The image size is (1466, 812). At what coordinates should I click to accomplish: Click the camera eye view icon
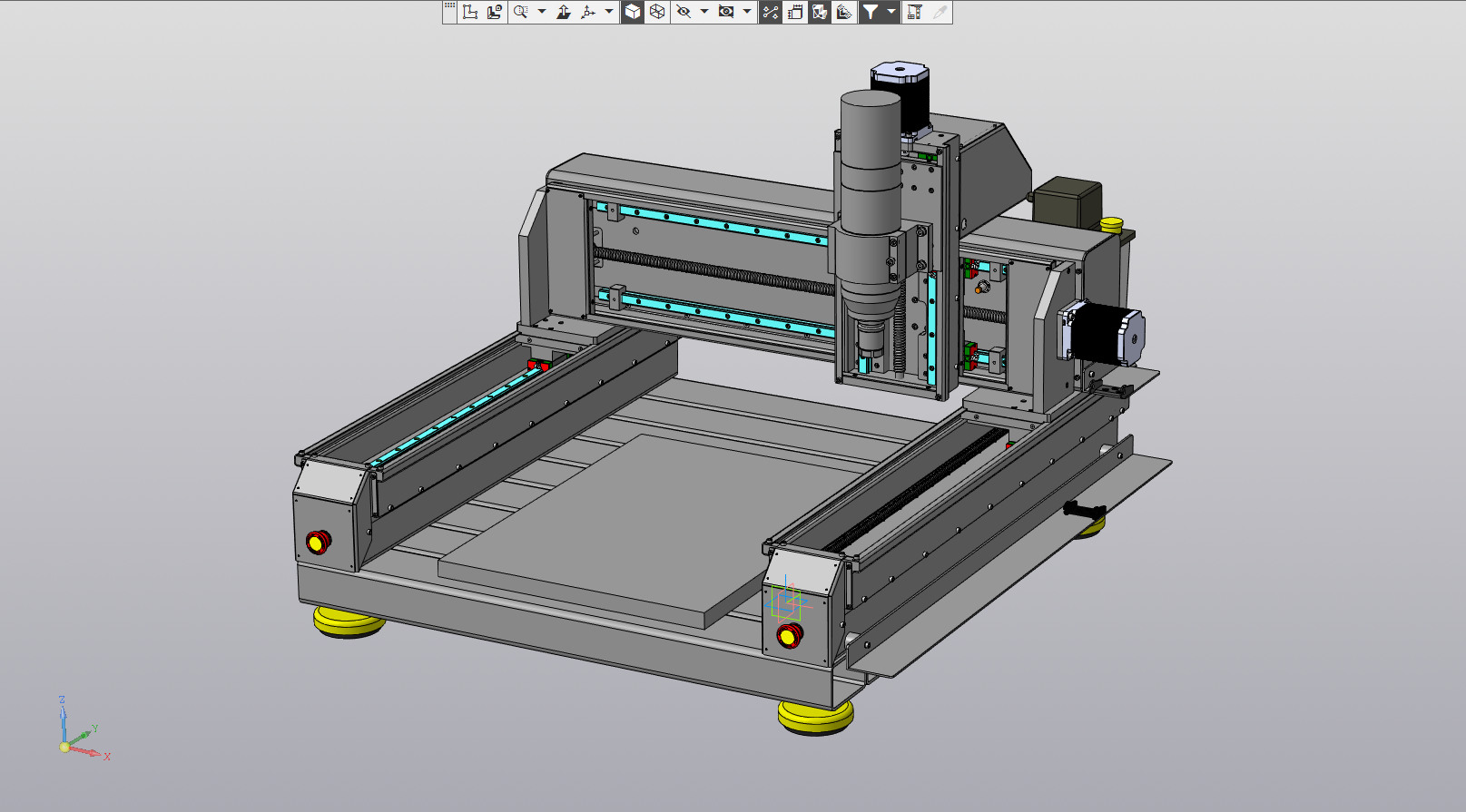pos(726,12)
